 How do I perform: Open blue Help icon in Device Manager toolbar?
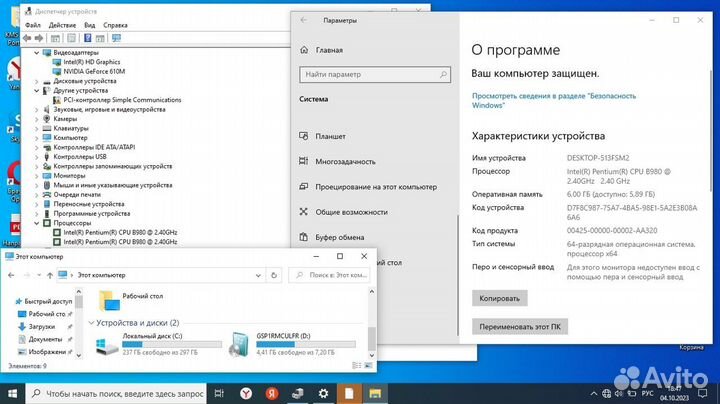click(x=88, y=38)
